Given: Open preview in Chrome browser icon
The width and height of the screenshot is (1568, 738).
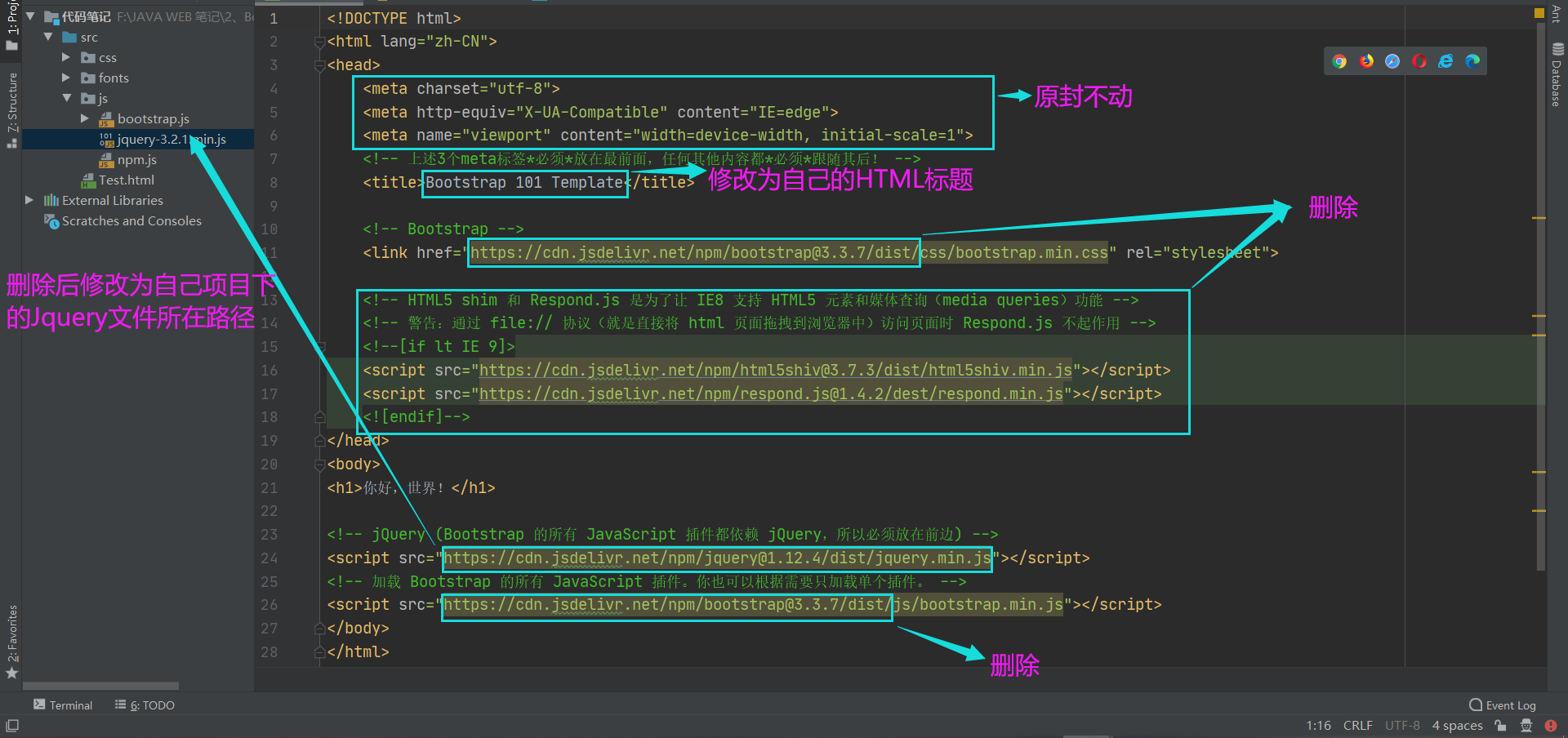Looking at the screenshot, I should tap(1339, 61).
